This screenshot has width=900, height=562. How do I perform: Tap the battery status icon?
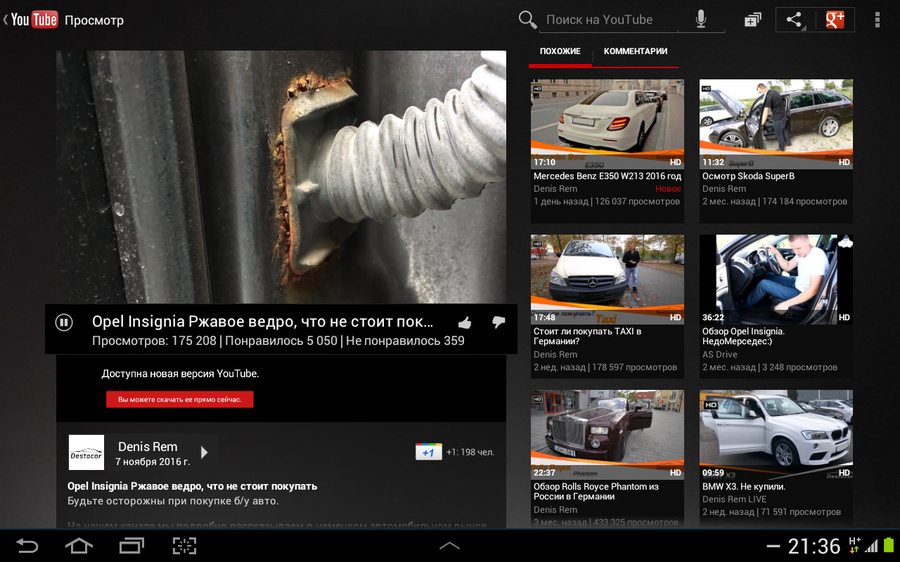pyautogui.click(x=889, y=545)
